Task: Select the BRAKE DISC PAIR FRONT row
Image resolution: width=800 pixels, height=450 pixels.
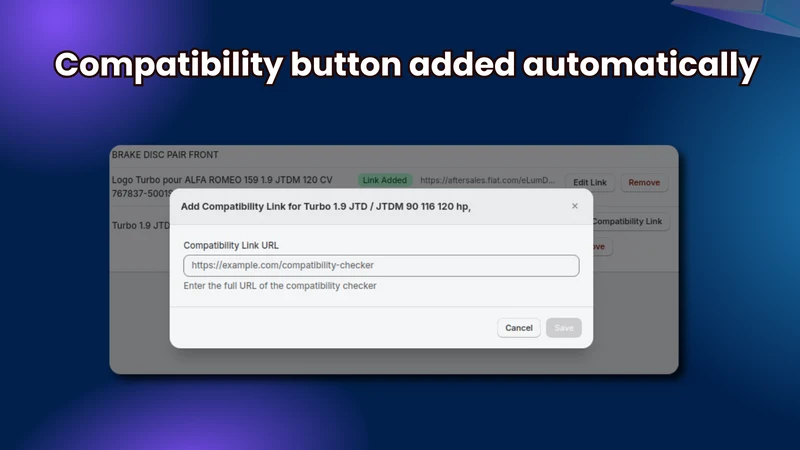Action: pyautogui.click(x=394, y=155)
